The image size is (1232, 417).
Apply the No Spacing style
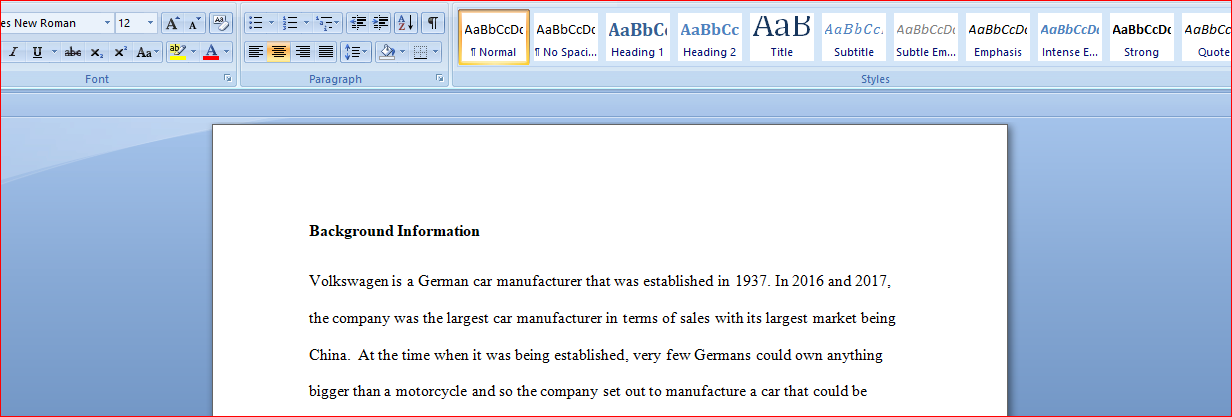click(x=565, y=37)
